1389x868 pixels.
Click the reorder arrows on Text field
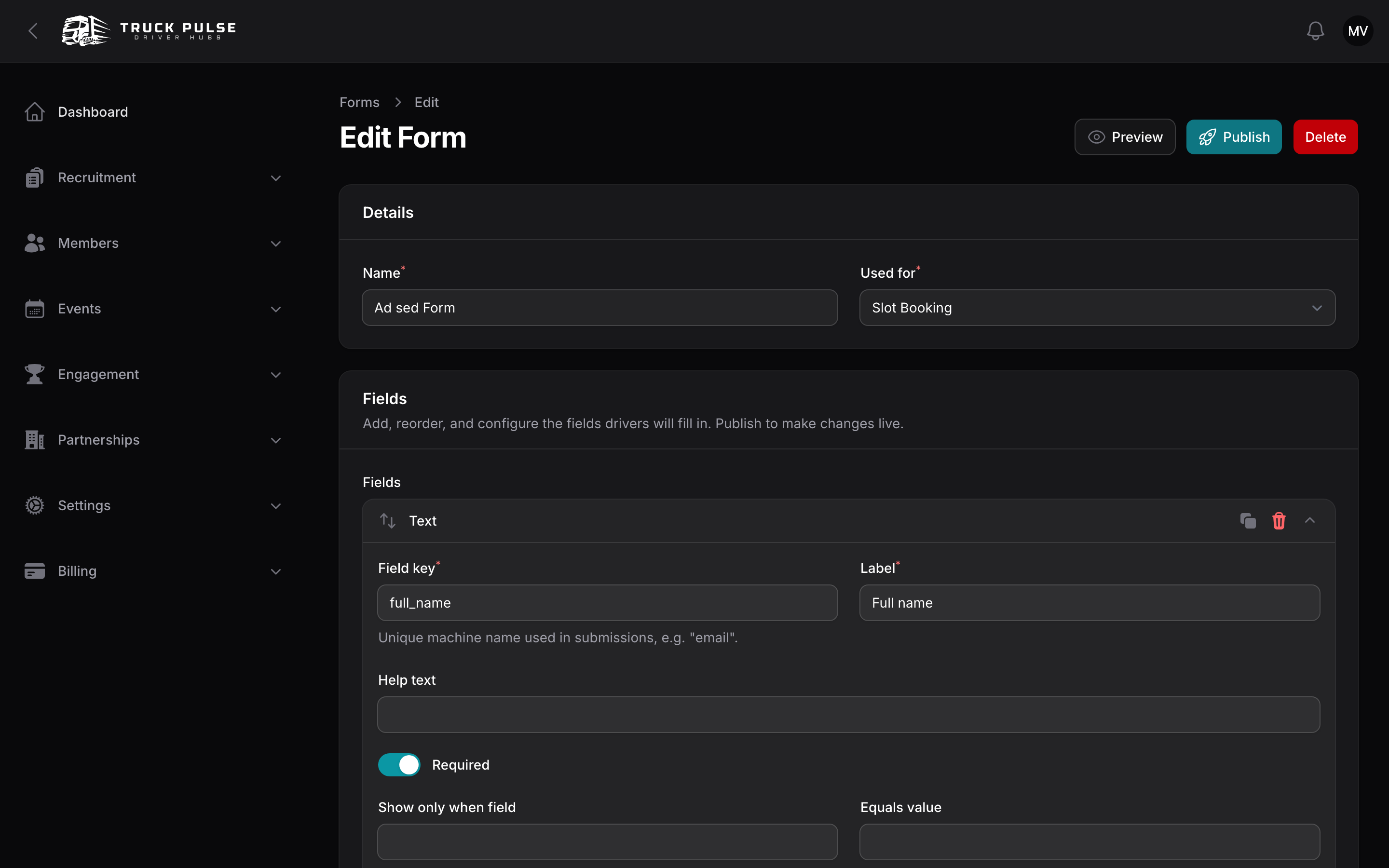pyautogui.click(x=387, y=521)
